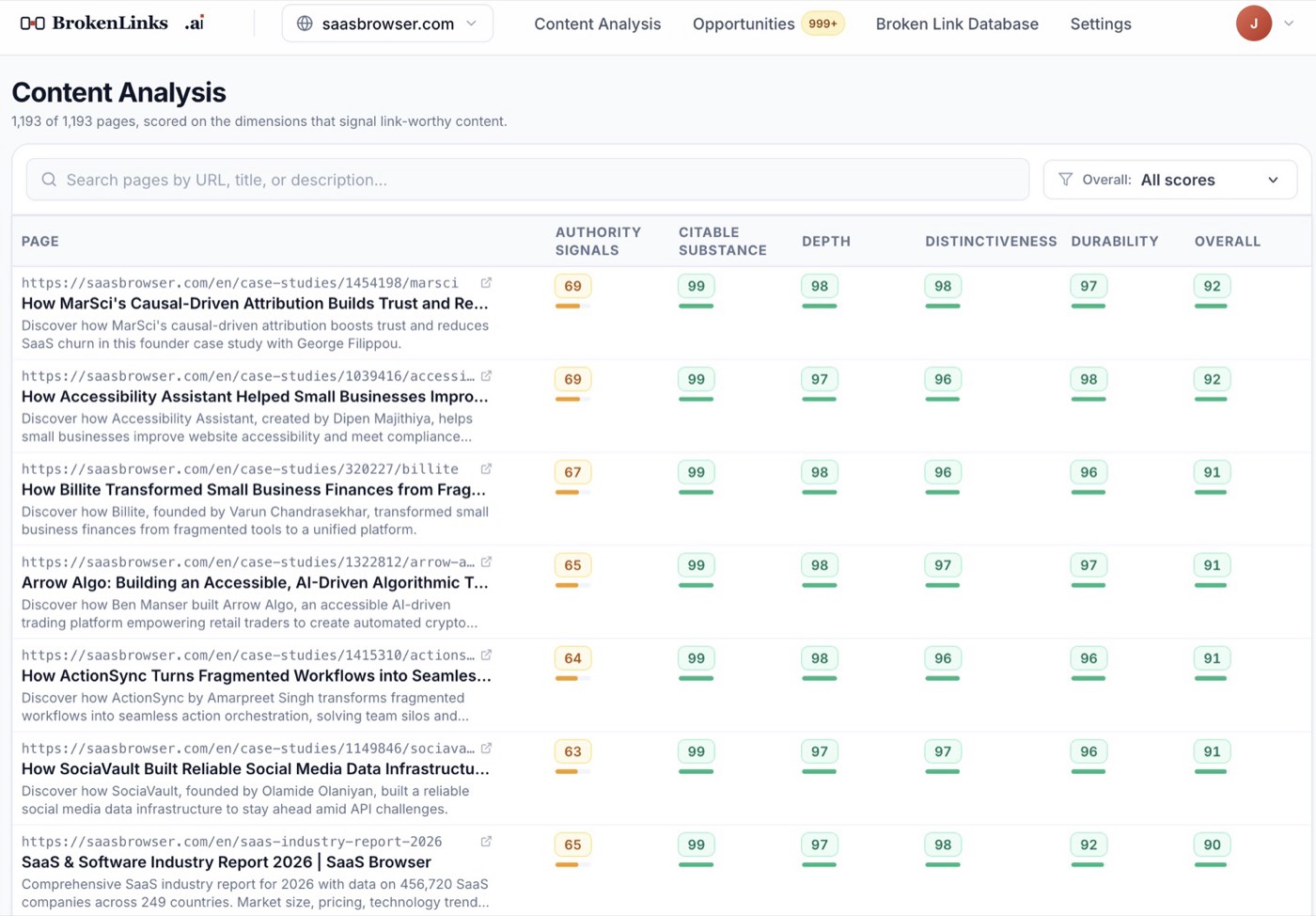Expand the account menu chevron
The height and width of the screenshot is (916, 1316).
click(x=1289, y=24)
